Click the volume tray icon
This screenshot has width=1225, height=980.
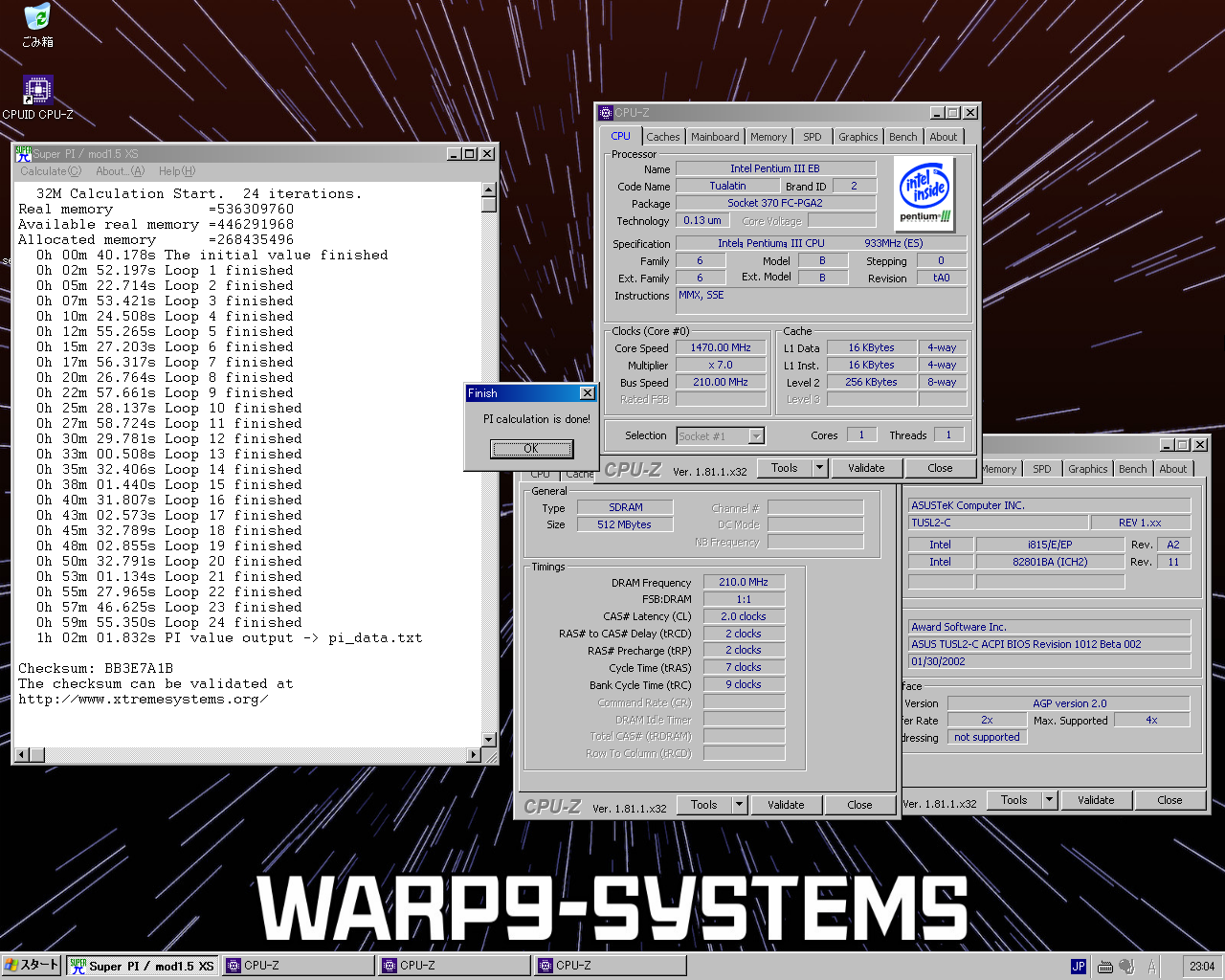pyautogui.click(x=1127, y=967)
